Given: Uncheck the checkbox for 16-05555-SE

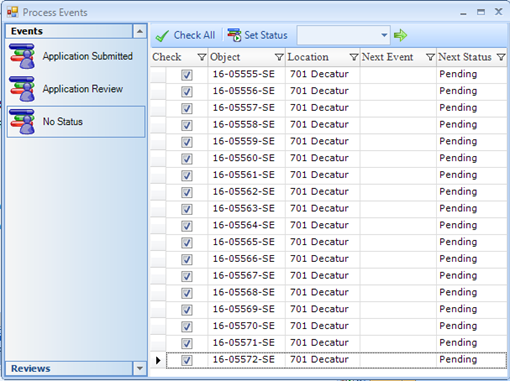Looking at the screenshot, I should (187, 75).
